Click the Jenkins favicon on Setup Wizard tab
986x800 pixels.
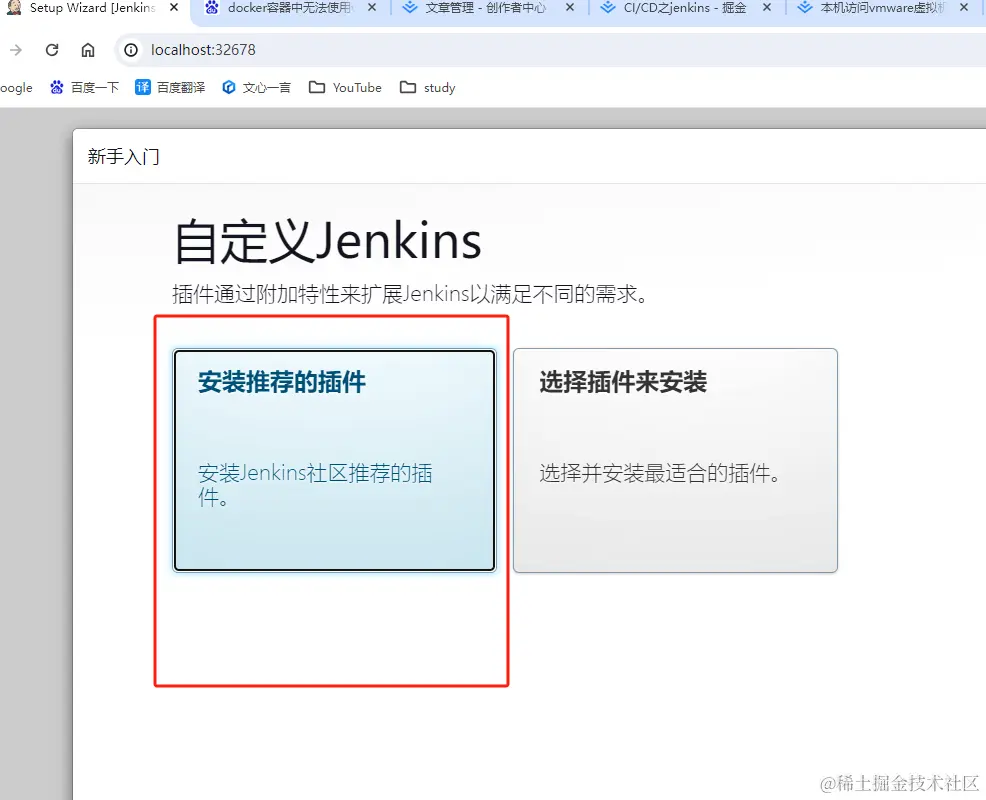[14, 8]
